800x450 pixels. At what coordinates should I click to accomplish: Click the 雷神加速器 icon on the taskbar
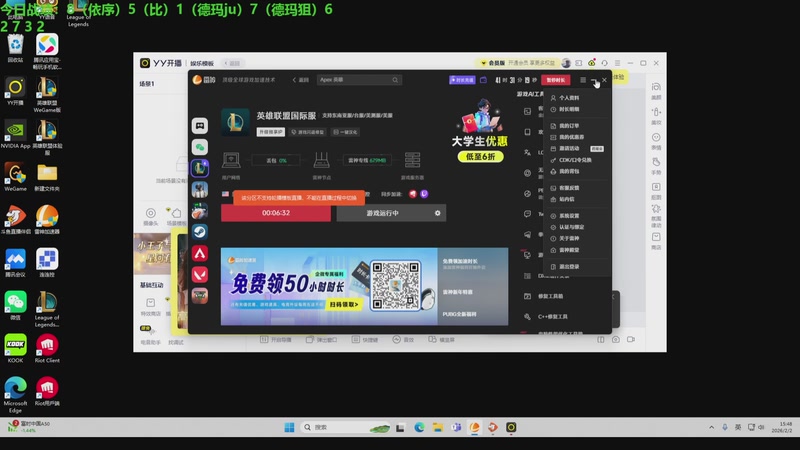(474, 428)
